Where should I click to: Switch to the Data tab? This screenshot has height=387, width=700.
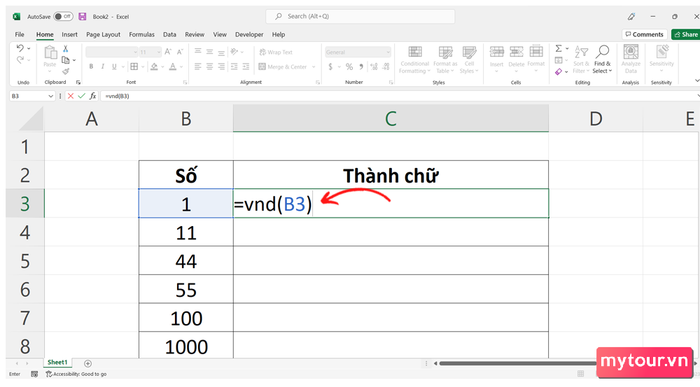(x=170, y=34)
